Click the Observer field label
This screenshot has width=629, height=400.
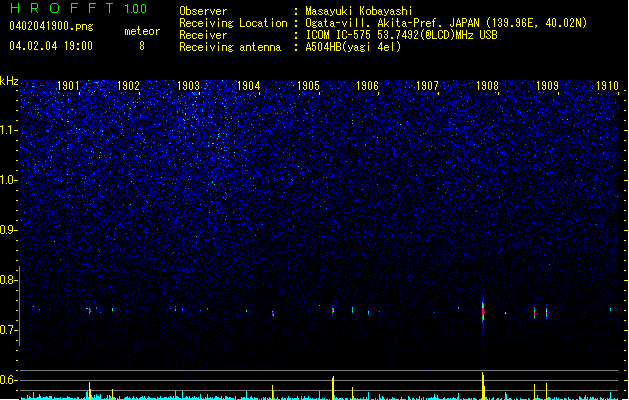pyautogui.click(x=203, y=11)
